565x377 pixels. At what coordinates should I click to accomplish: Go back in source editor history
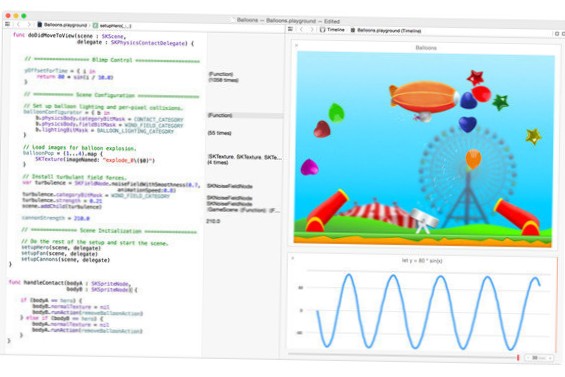point(18,25)
